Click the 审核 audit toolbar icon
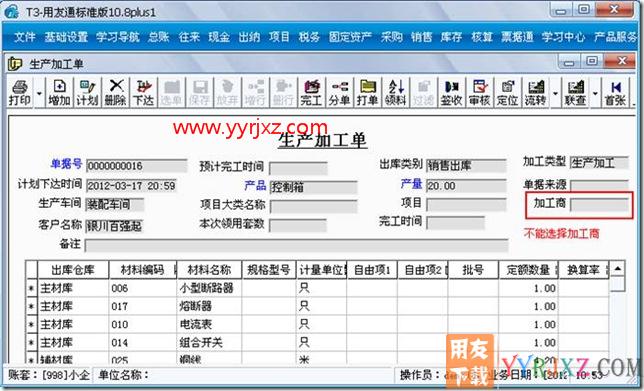 [479, 93]
